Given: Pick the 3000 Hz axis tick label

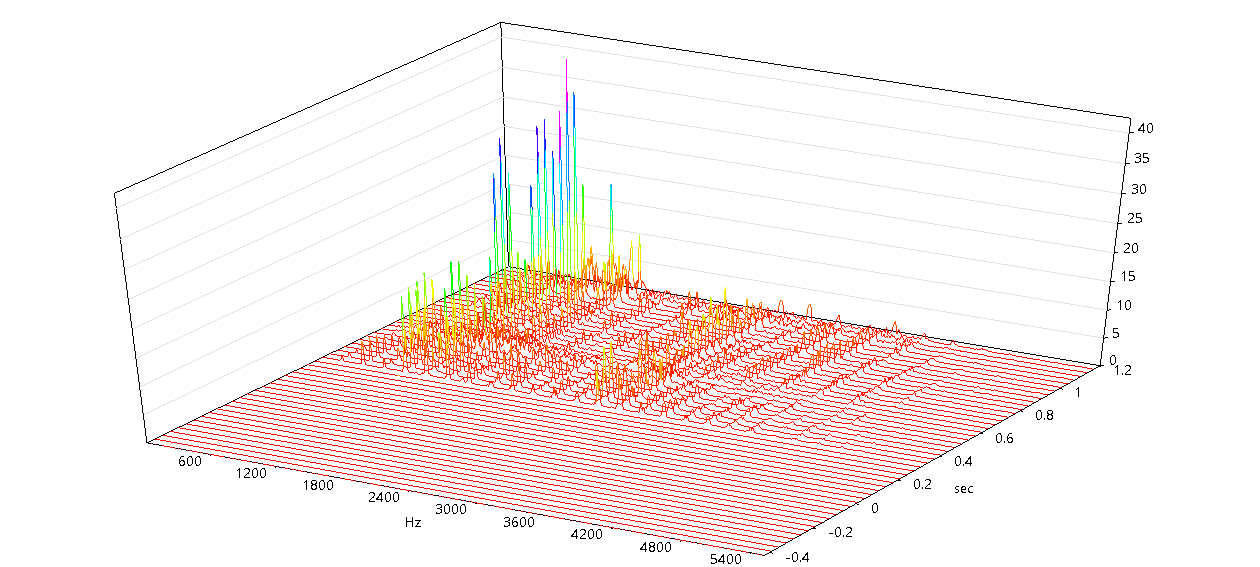Looking at the screenshot, I should 451,510.
